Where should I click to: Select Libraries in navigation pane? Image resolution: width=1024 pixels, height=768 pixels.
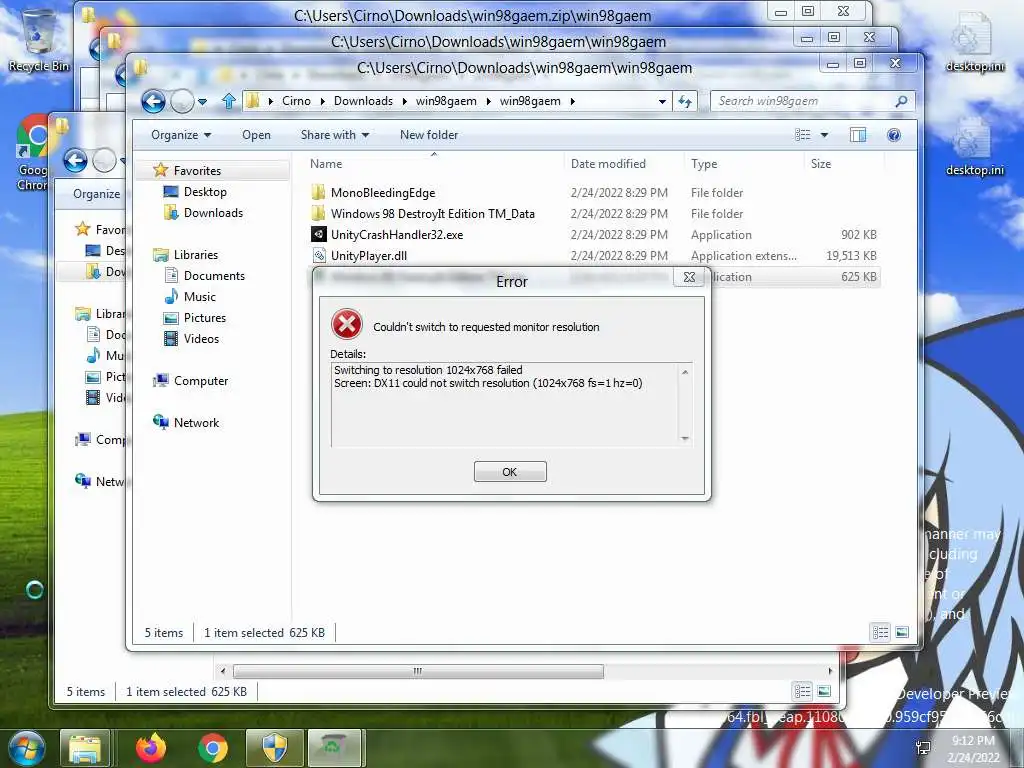[x=195, y=255]
